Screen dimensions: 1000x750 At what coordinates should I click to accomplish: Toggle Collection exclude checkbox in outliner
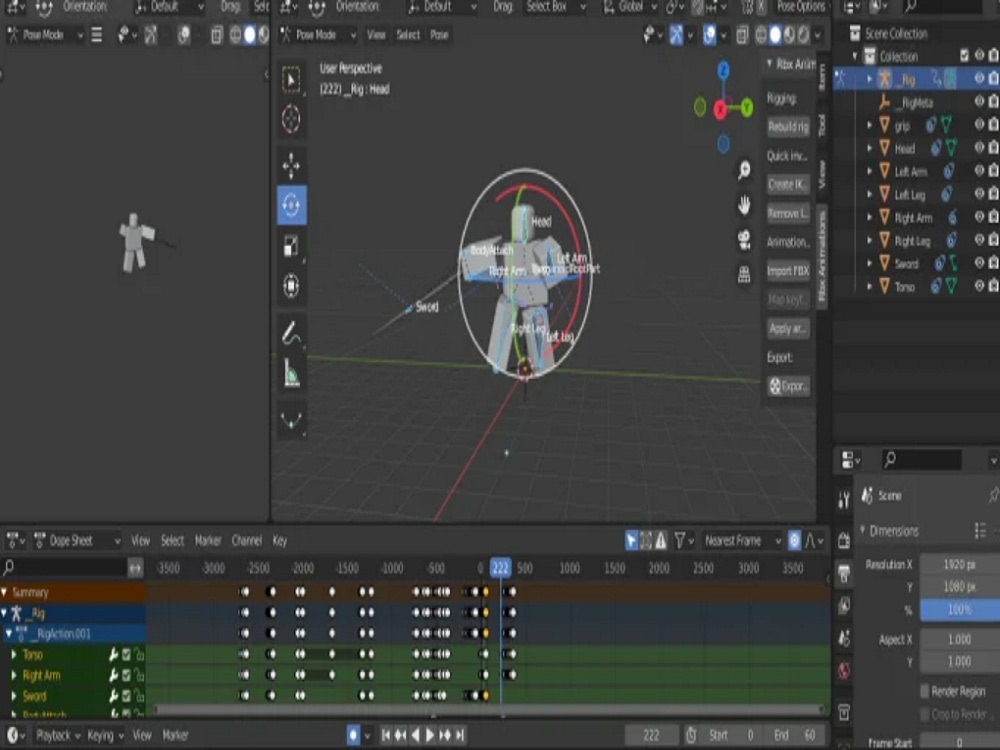pyautogui.click(x=964, y=55)
